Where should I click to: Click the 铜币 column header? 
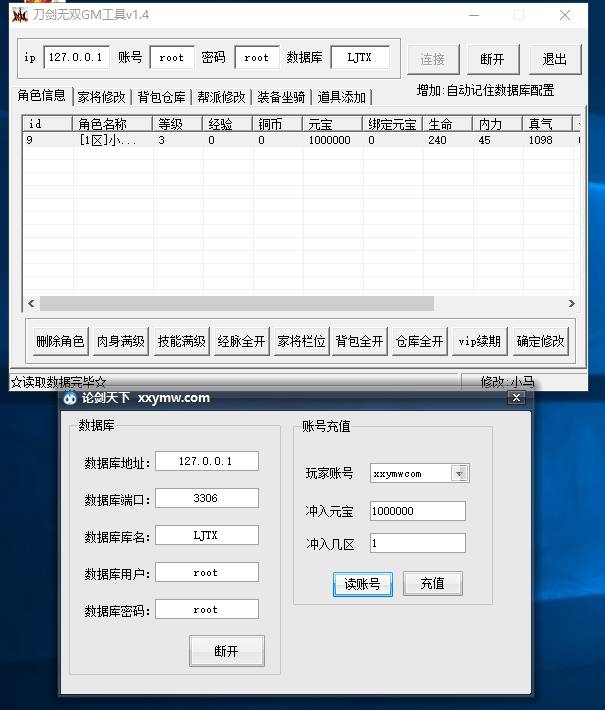[x=278, y=124]
